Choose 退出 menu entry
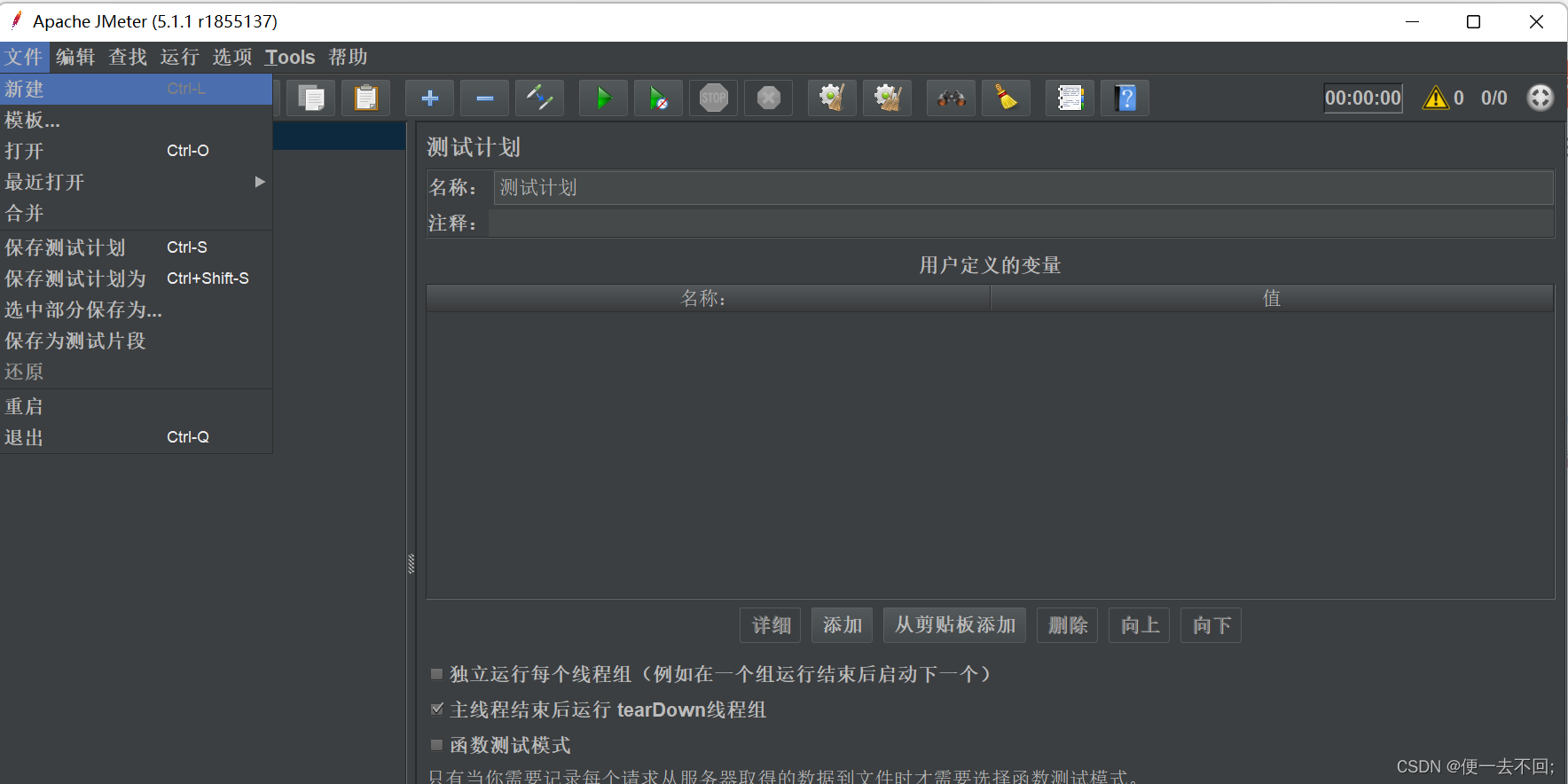Screen dimensions: 1568x784 click(136, 437)
